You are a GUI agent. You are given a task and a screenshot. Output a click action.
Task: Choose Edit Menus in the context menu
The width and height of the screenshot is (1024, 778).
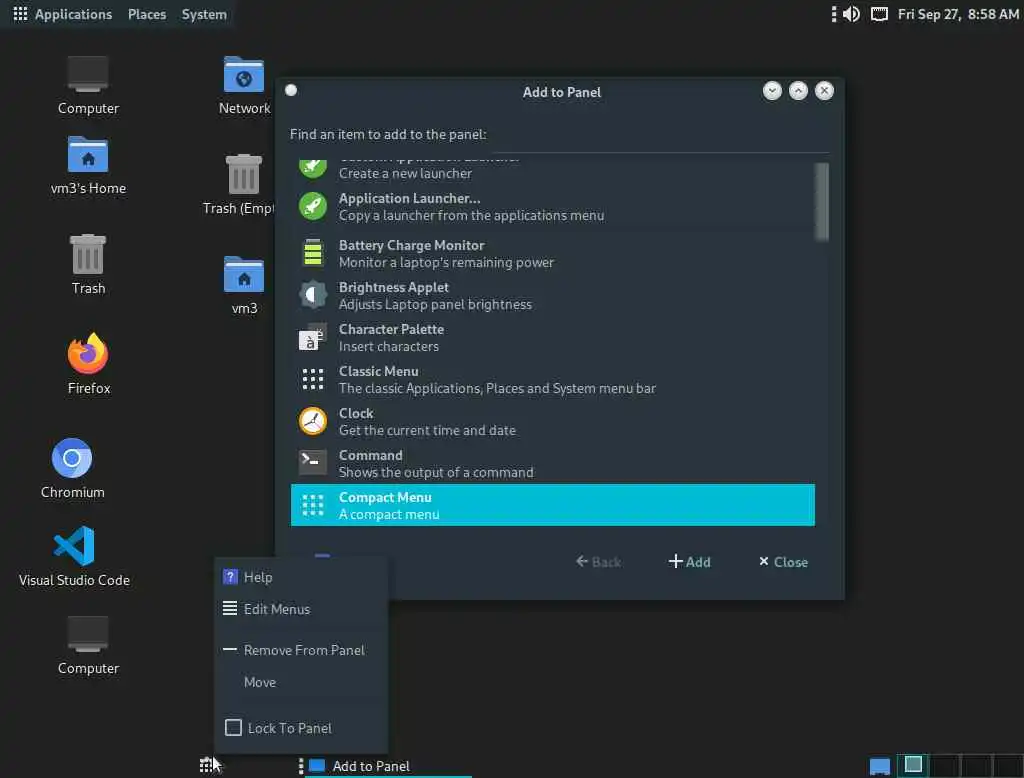click(301, 609)
